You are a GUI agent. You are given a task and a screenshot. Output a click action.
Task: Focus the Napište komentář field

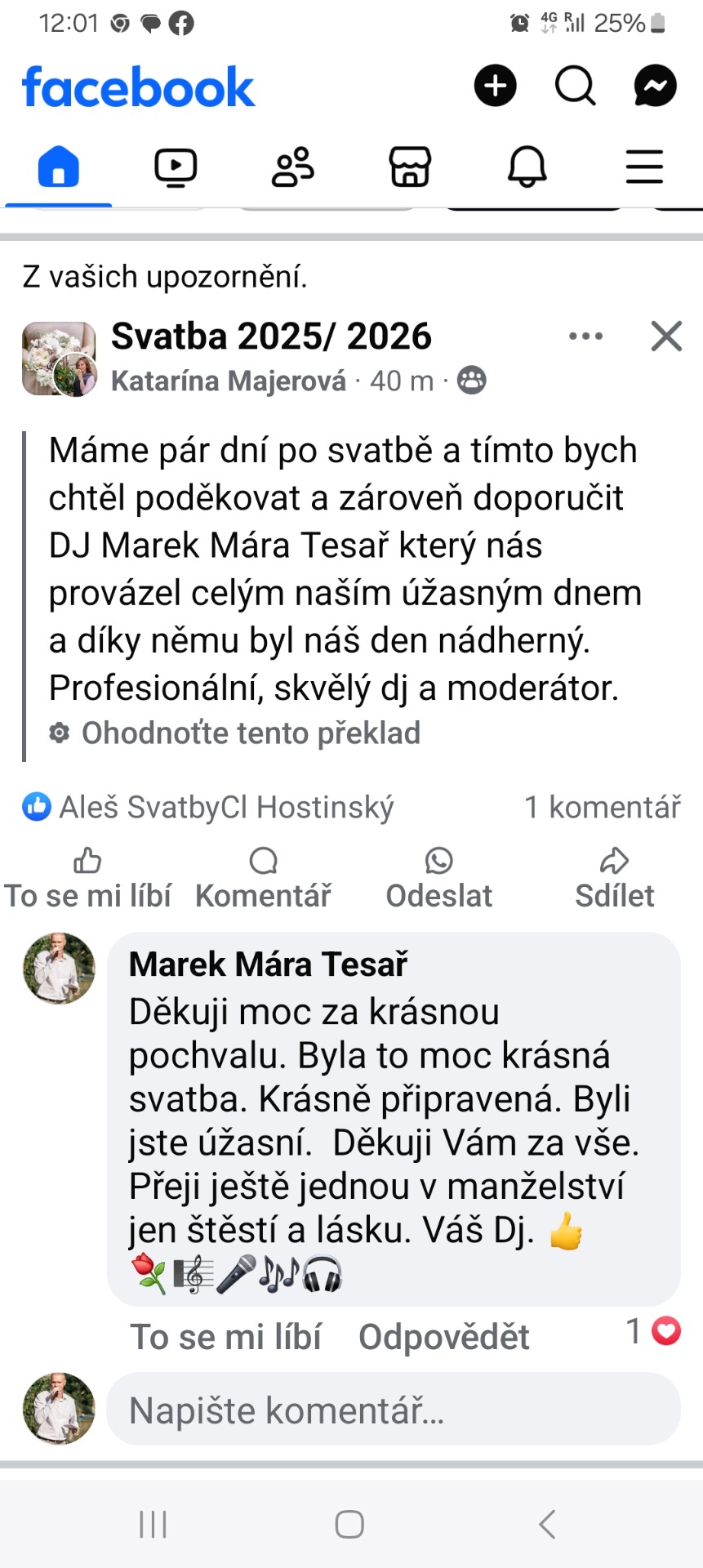pyautogui.click(x=394, y=1410)
